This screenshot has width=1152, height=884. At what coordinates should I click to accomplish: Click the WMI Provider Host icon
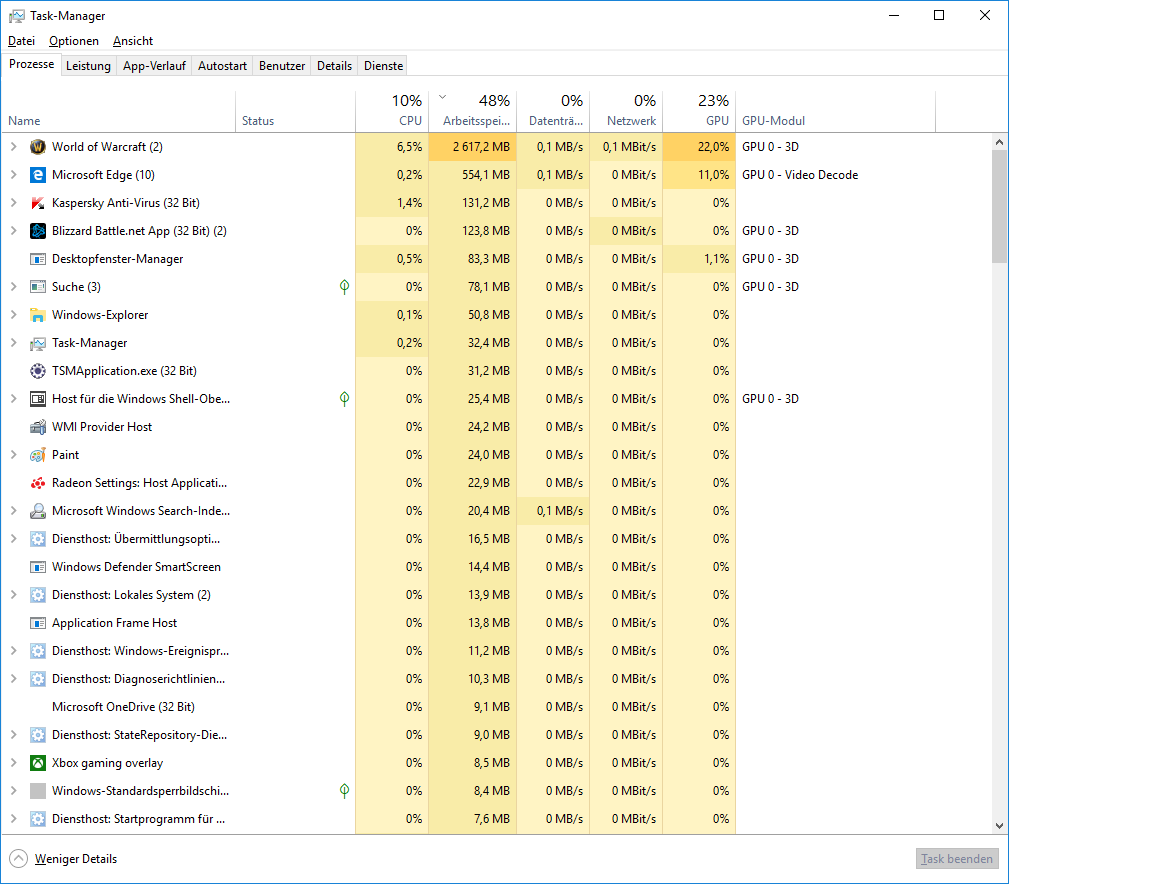coord(37,427)
